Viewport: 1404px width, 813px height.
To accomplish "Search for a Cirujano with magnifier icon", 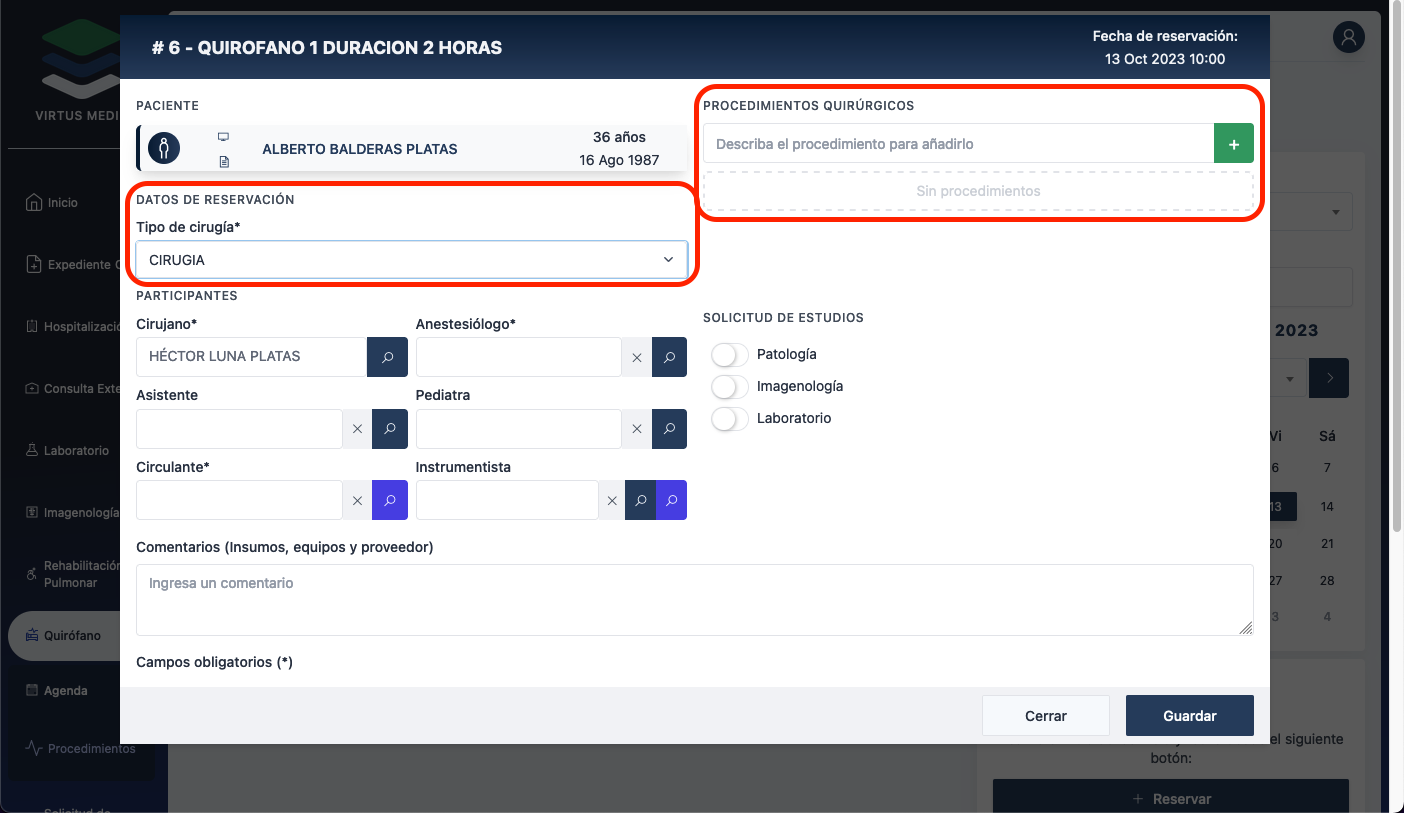I will pyautogui.click(x=387, y=357).
